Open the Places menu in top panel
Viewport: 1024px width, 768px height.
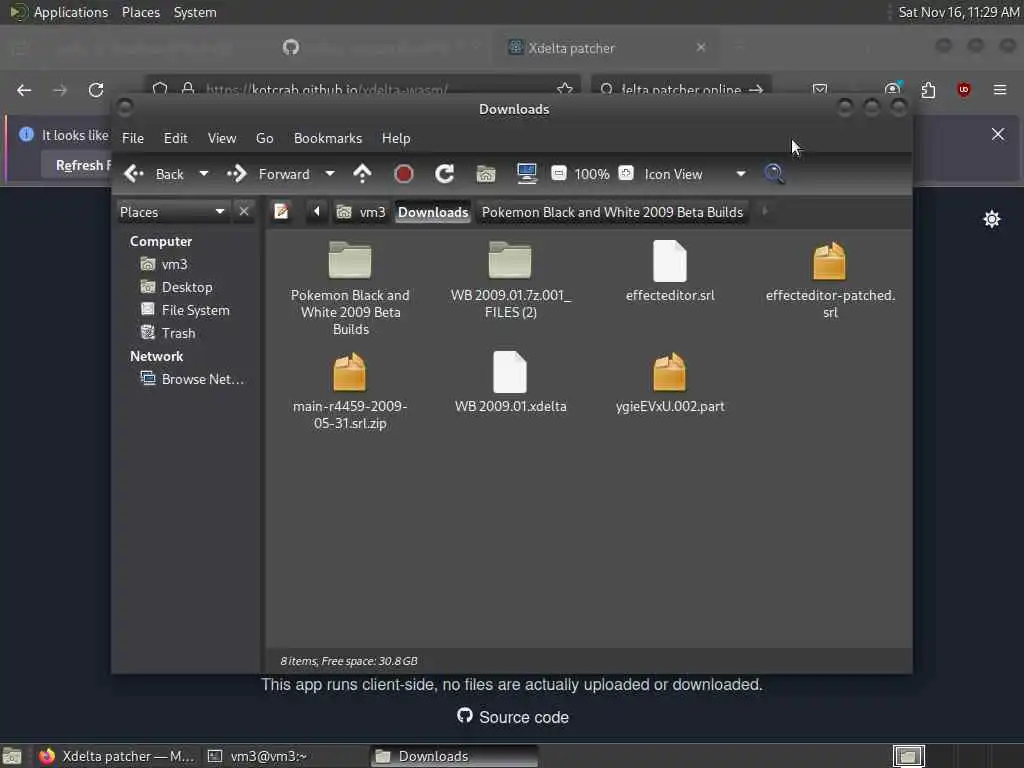(x=140, y=12)
